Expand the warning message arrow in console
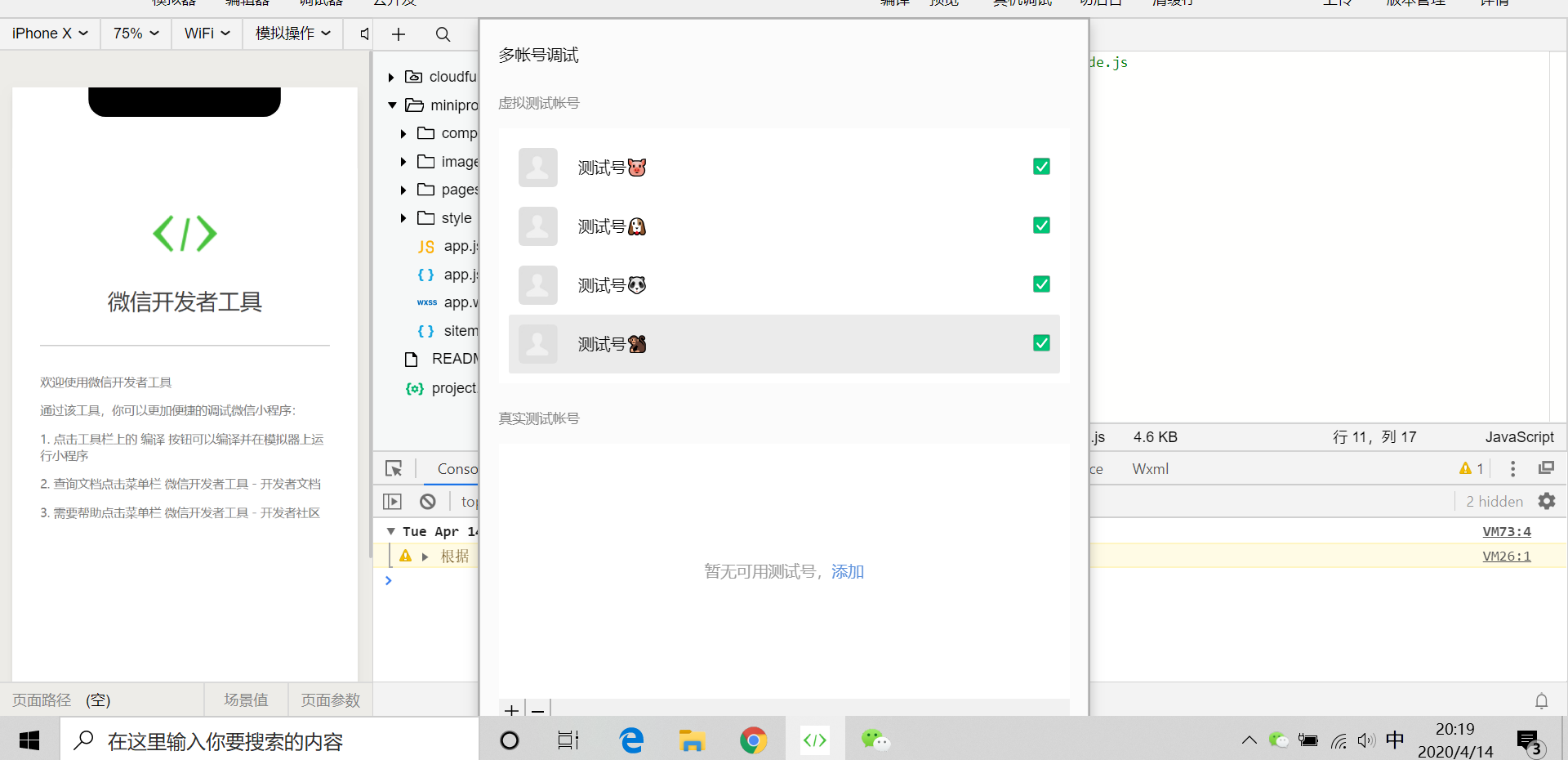Viewport: 1568px width, 760px height. [425, 557]
